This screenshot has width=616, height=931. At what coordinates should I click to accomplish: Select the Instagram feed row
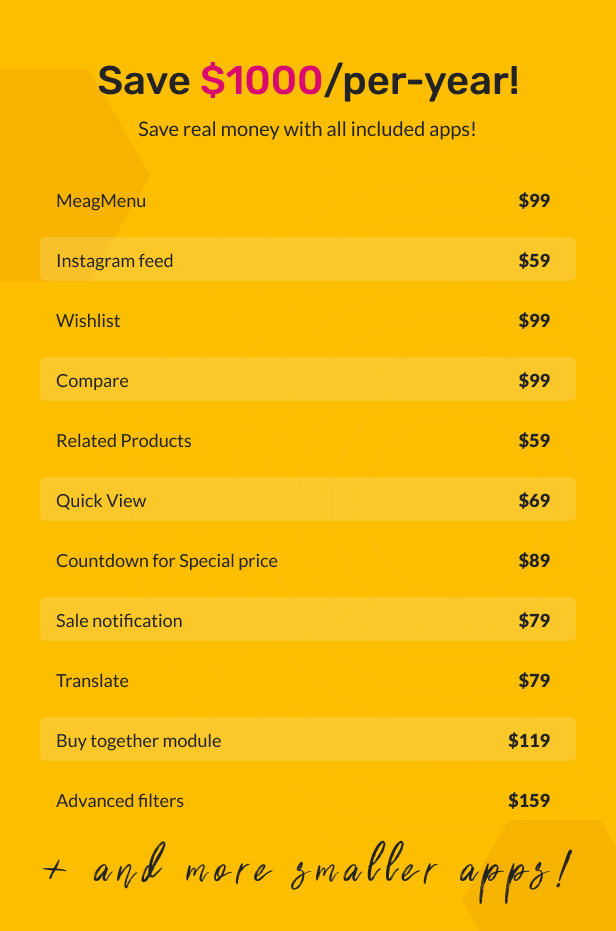(115, 261)
